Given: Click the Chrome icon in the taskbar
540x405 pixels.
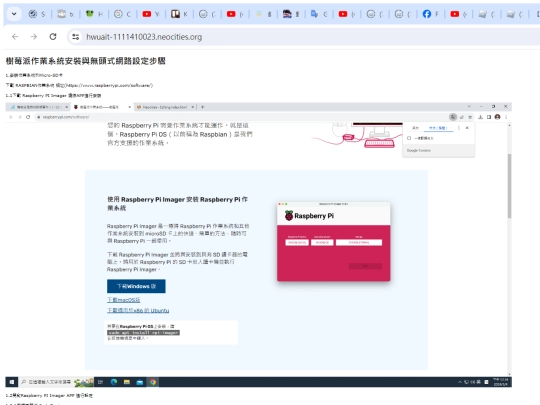Looking at the screenshot, I should pyautogui.click(x=153, y=382).
